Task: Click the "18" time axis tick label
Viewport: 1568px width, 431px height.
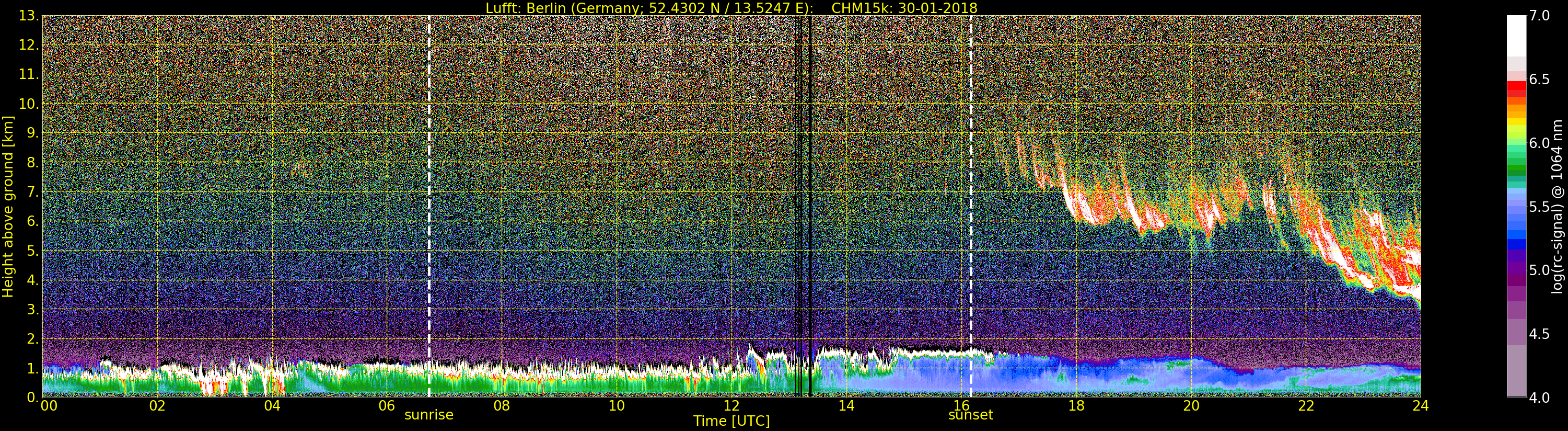Action: (x=1076, y=406)
